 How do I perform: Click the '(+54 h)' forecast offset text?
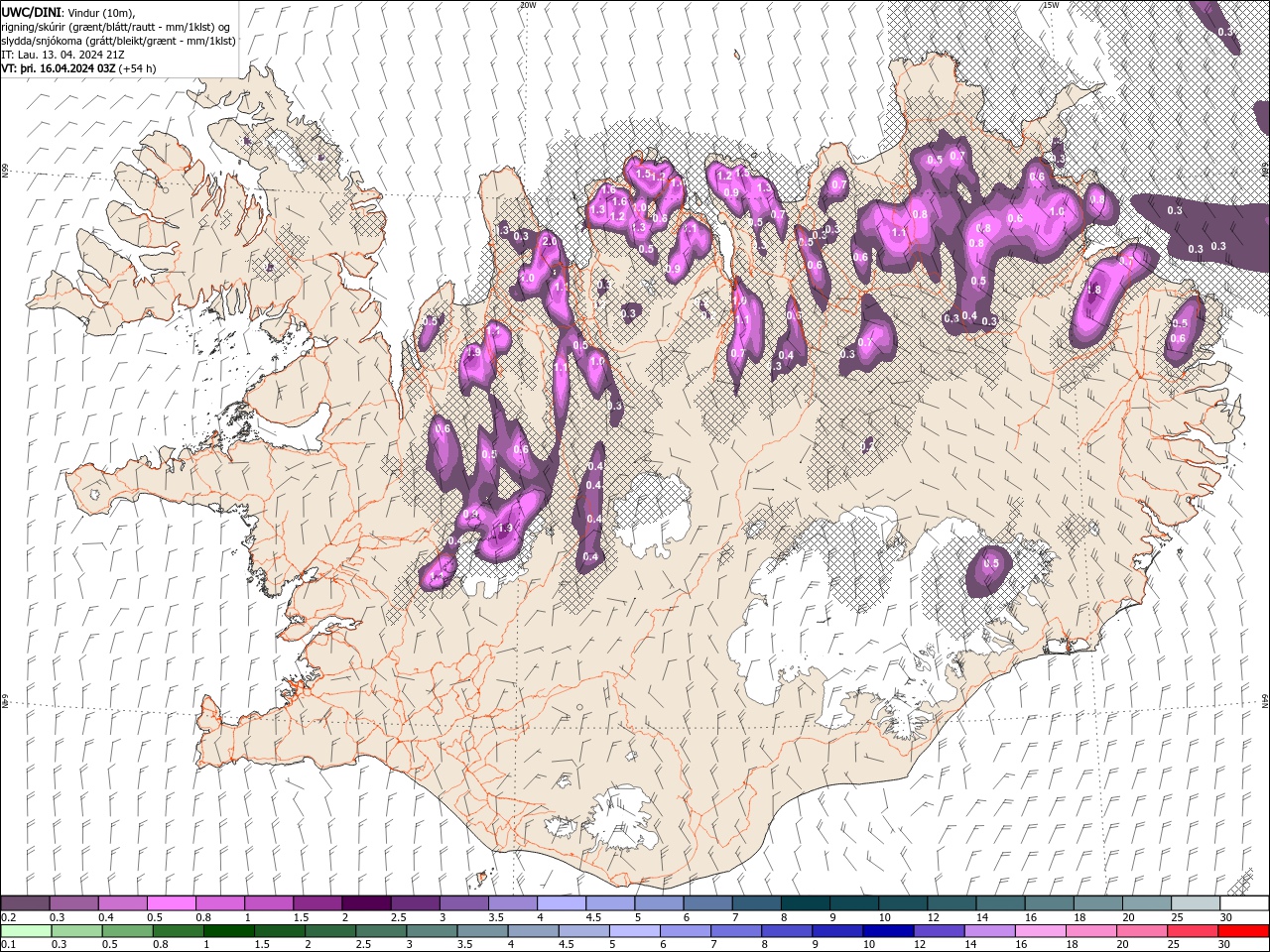[x=137, y=68]
